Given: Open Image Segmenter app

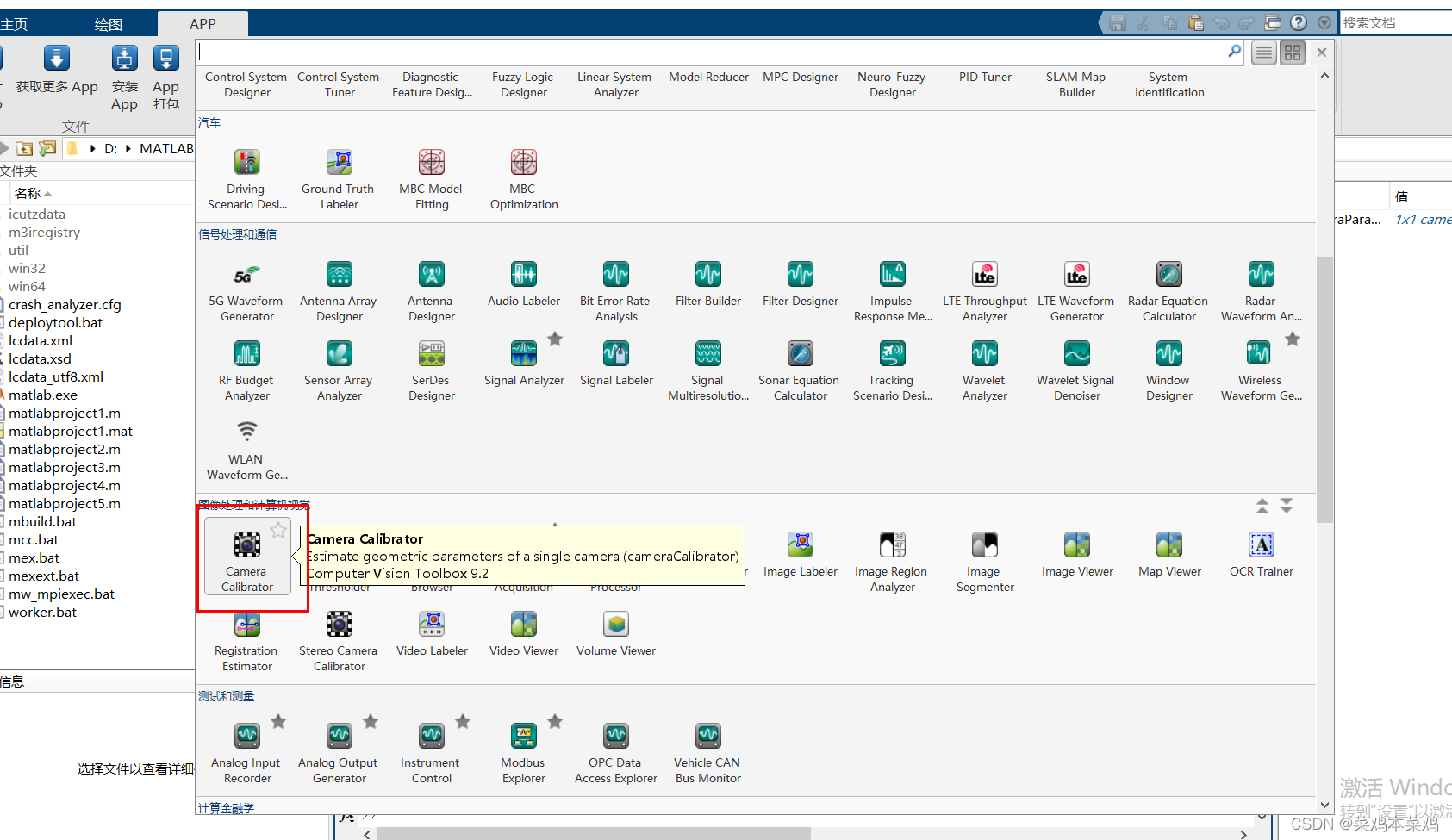Looking at the screenshot, I should [985, 562].
